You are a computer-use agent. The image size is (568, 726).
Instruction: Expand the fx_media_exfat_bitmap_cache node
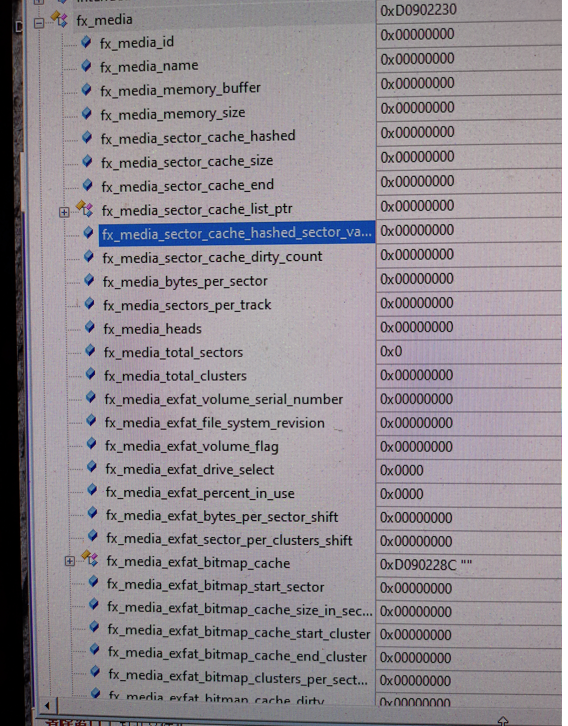[69, 561]
